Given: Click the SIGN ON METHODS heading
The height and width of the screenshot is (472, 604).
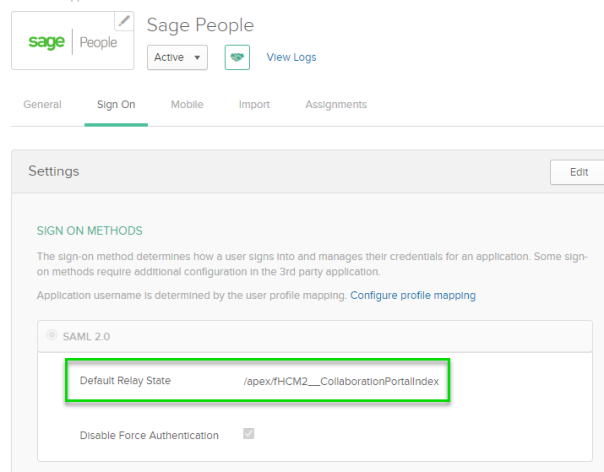Looking at the screenshot, I should pos(89,231).
